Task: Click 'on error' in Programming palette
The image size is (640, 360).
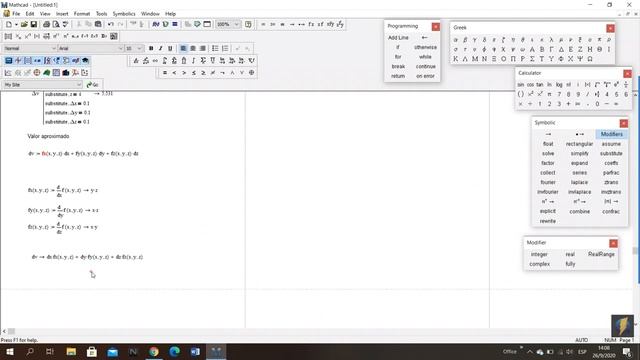Action: tap(425, 76)
